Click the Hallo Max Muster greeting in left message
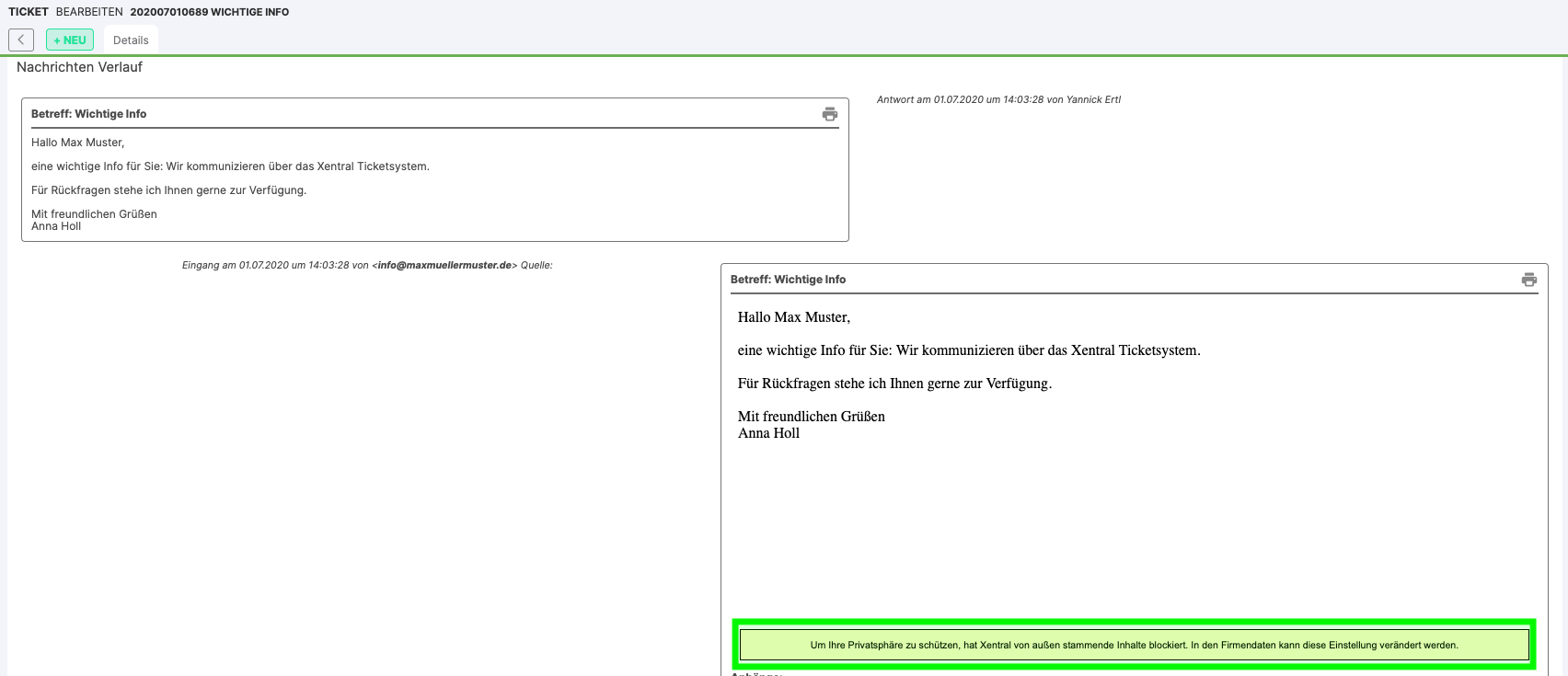 (x=77, y=143)
